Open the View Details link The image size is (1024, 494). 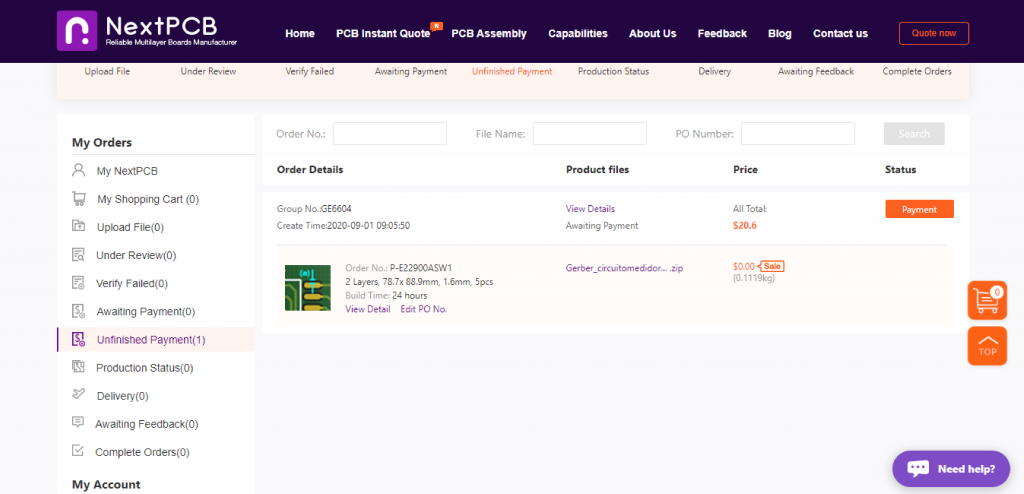tap(590, 209)
